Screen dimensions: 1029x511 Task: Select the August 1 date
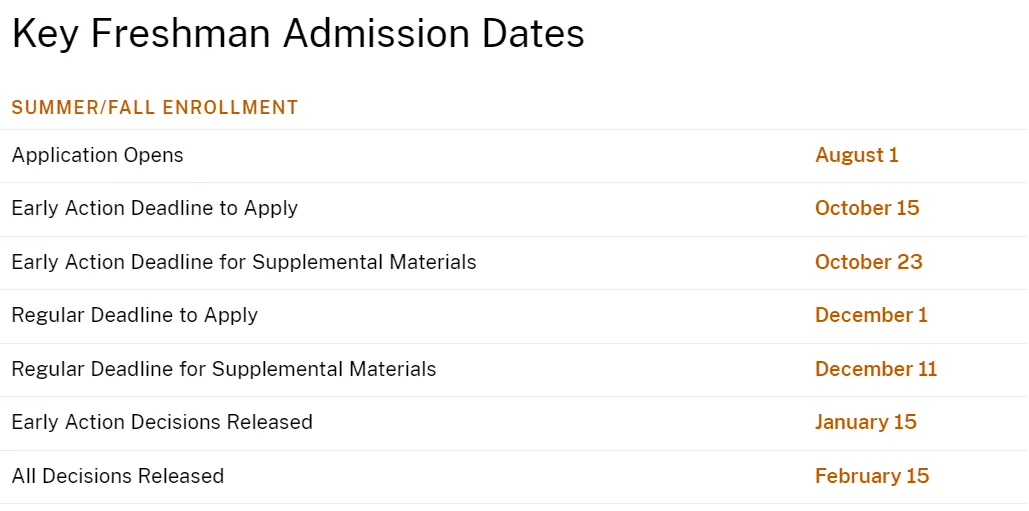pos(856,155)
